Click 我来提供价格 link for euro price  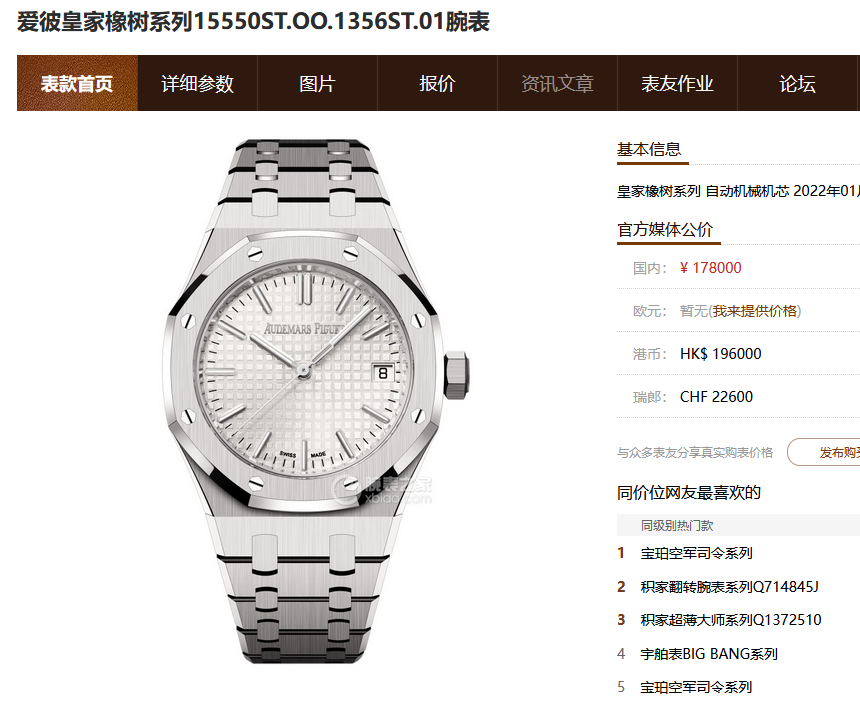[755, 311]
